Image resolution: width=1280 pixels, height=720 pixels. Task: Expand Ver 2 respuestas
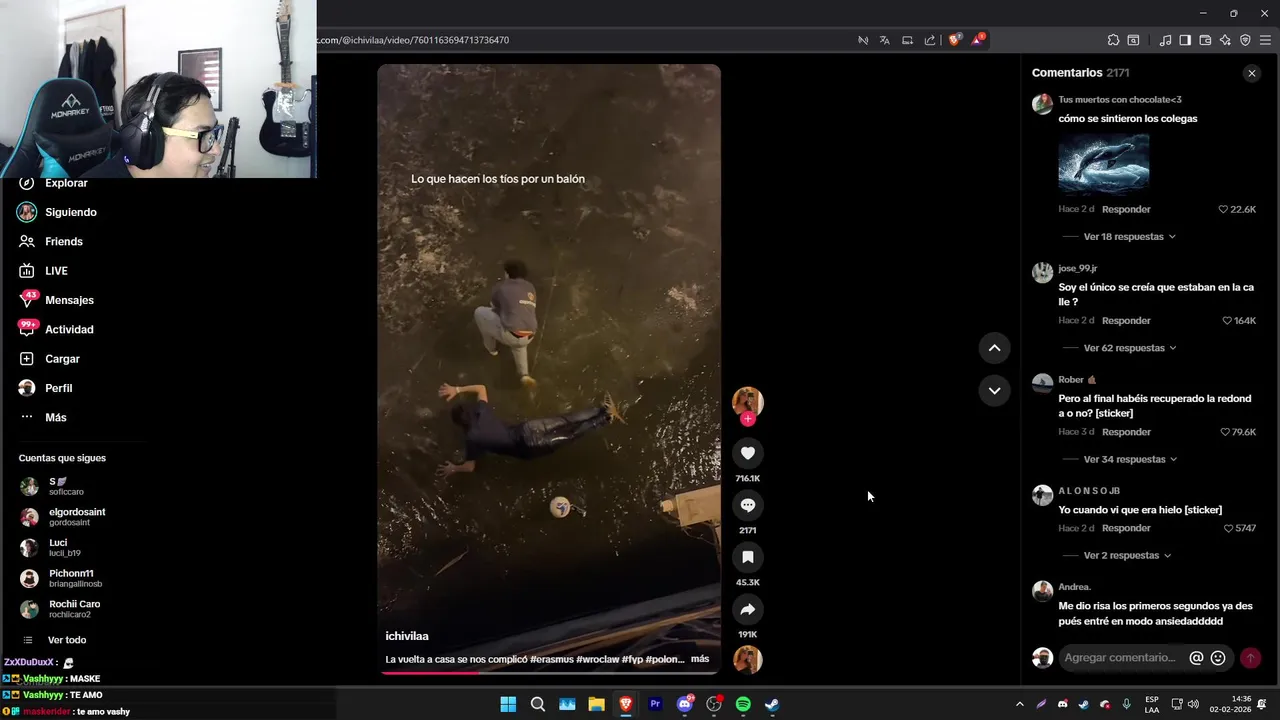pos(1127,555)
